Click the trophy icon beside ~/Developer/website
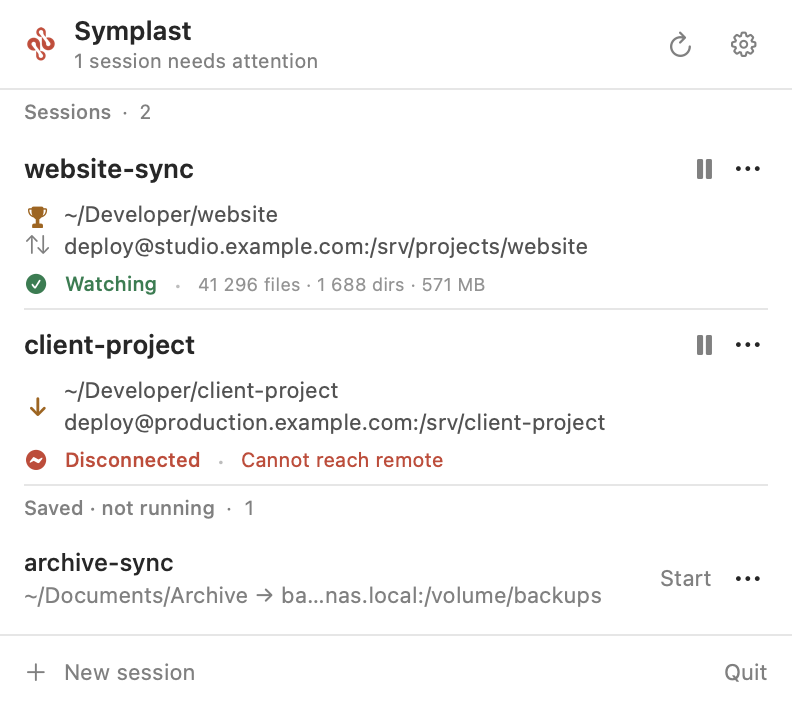The width and height of the screenshot is (792, 708). tap(37, 217)
